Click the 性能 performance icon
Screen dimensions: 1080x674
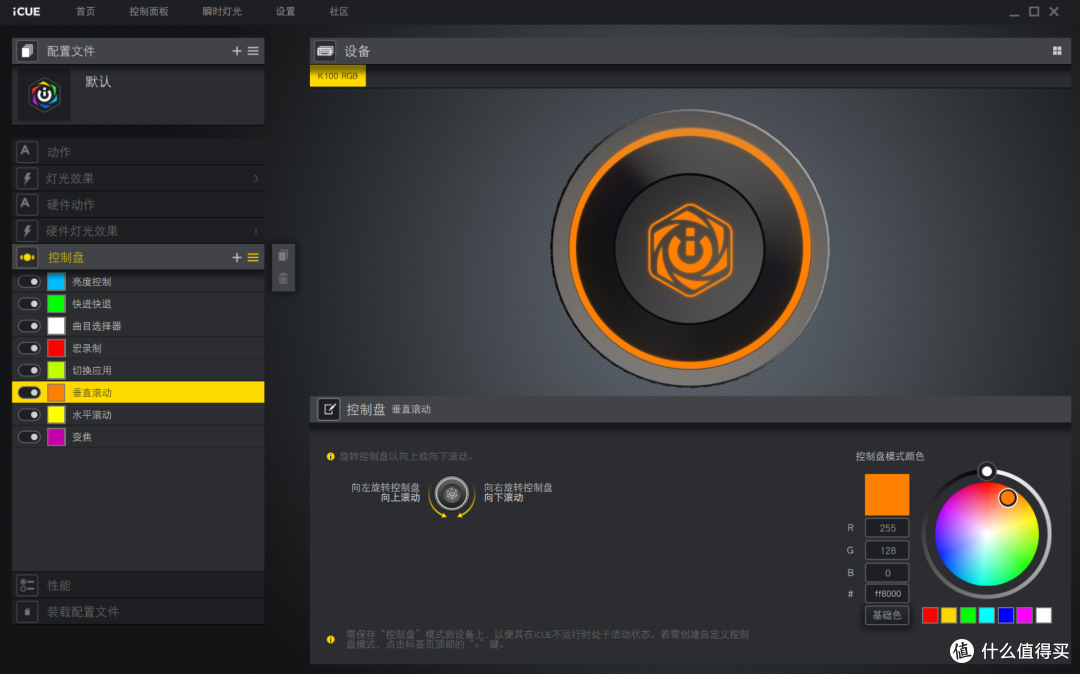click(x=27, y=585)
